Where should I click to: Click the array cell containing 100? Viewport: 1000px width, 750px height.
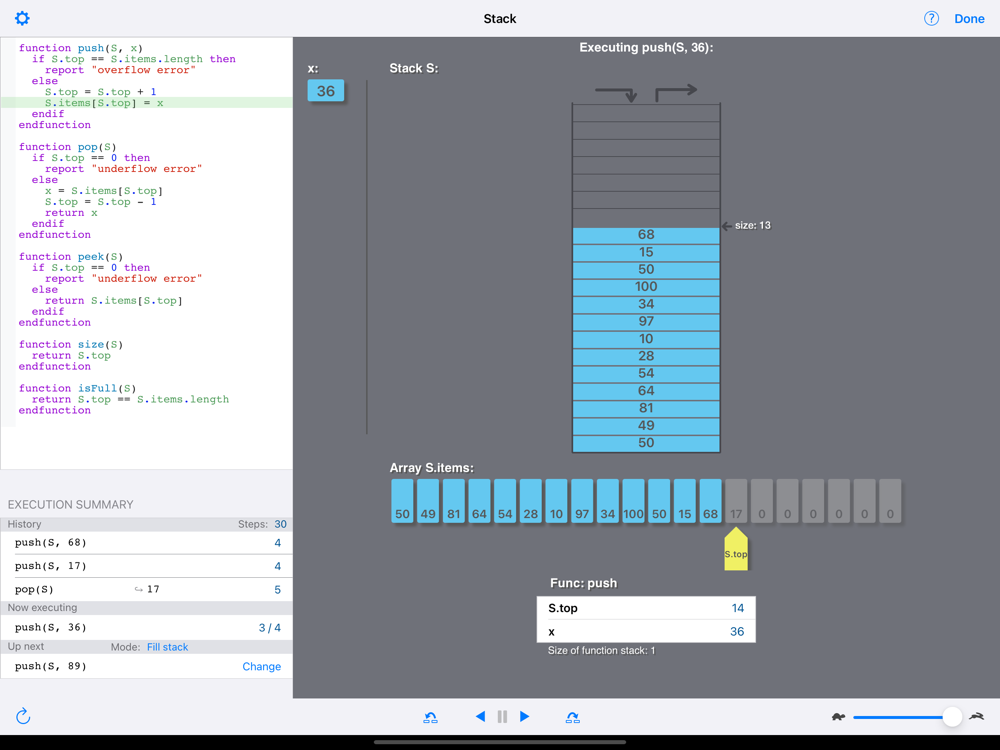click(x=633, y=501)
